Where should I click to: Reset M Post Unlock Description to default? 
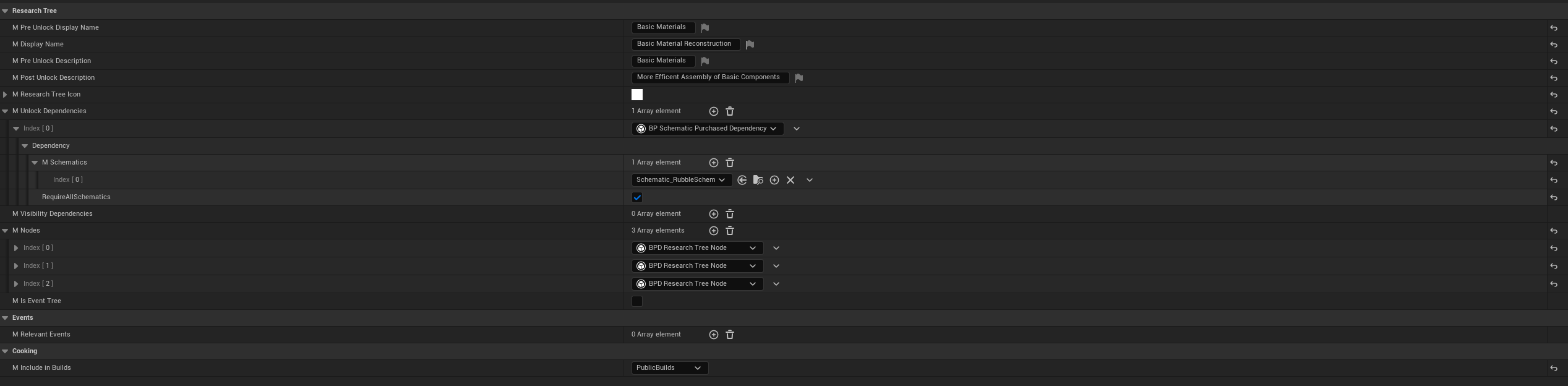click(x=1553, y=78)
